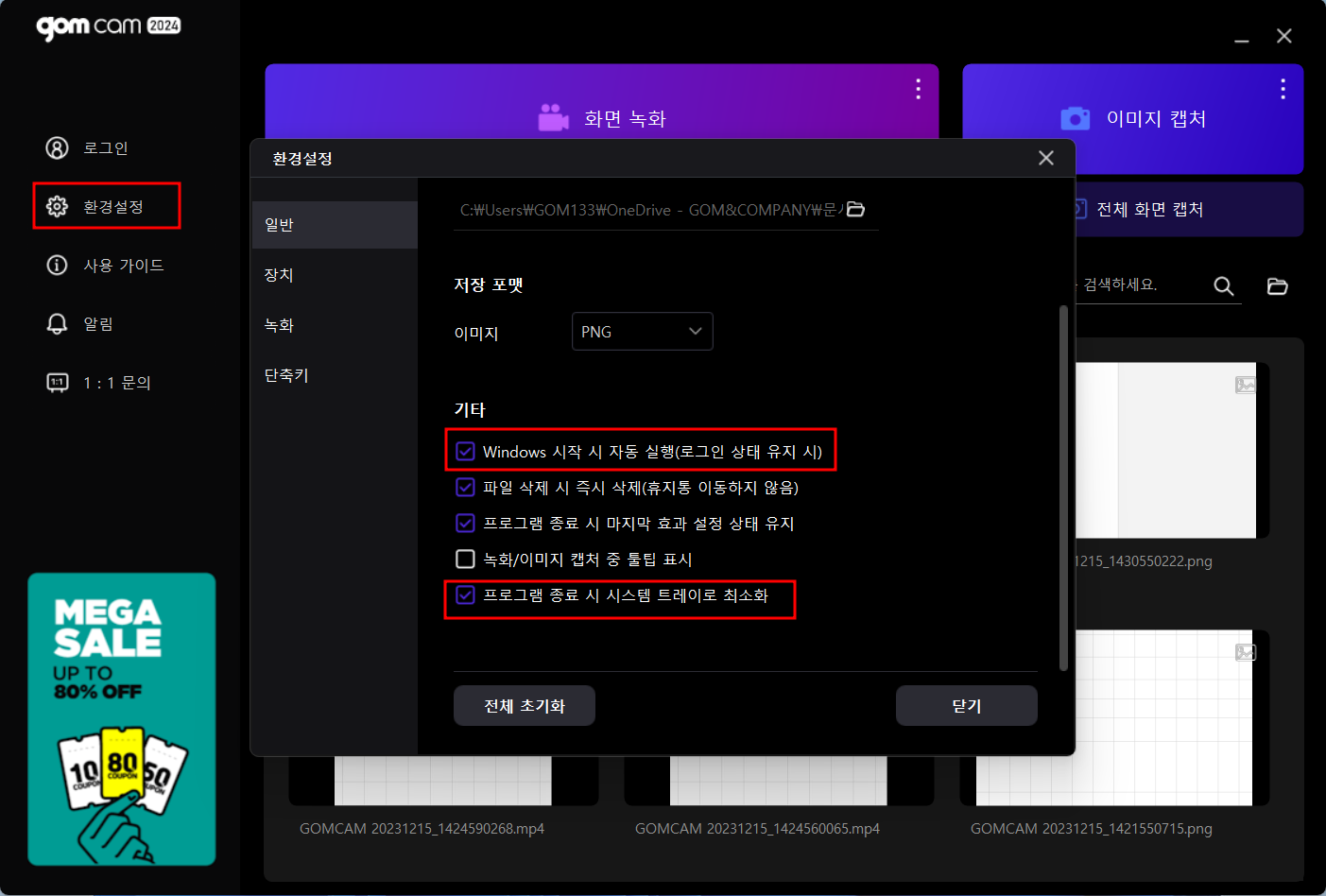This screenshot has width=1326, height=896.
Task: Disable Windows startup auto-run checkbox
Action: (x=465, y=452)
